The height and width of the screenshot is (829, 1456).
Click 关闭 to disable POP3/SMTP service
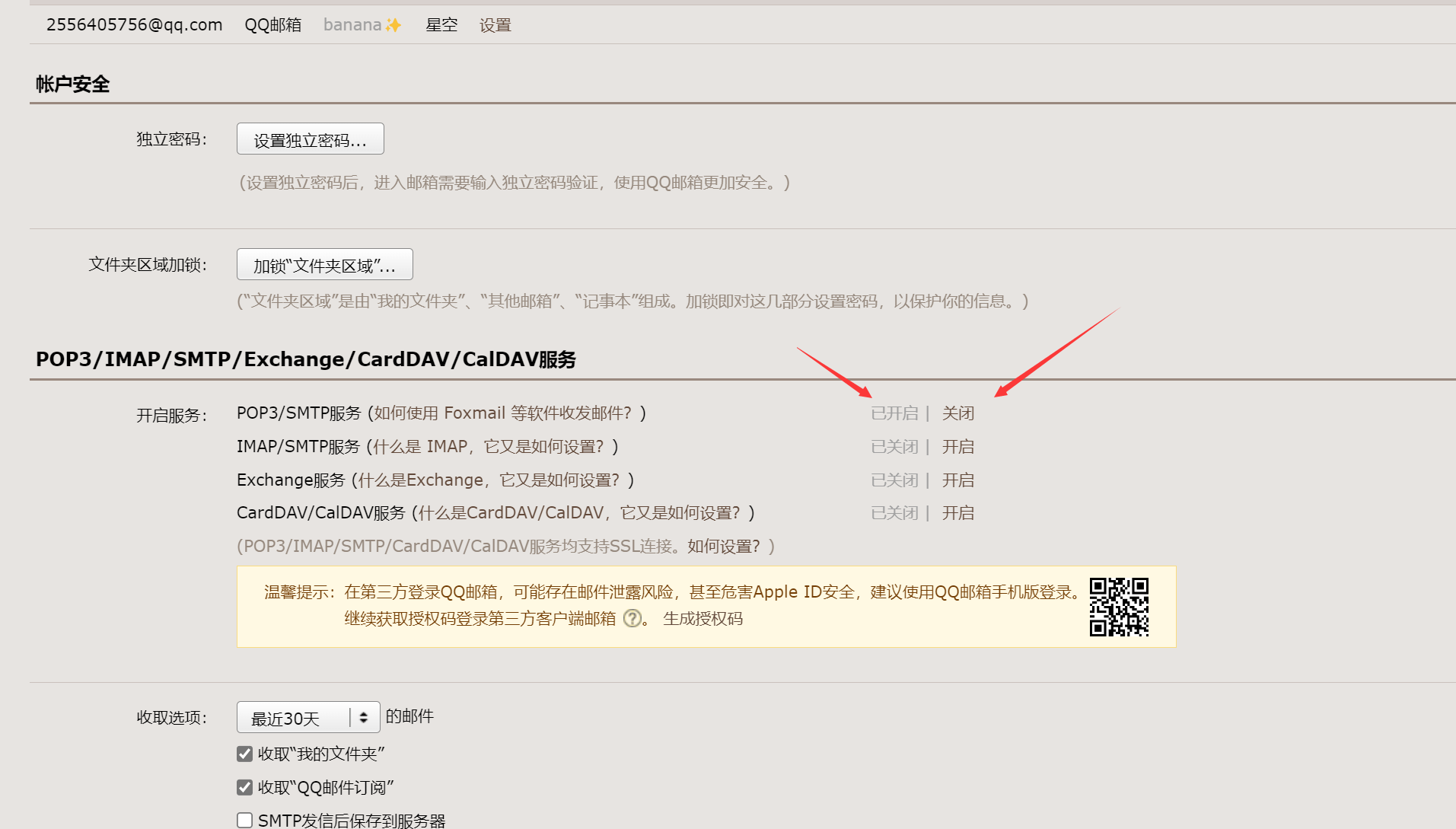(x=958, y=413)
